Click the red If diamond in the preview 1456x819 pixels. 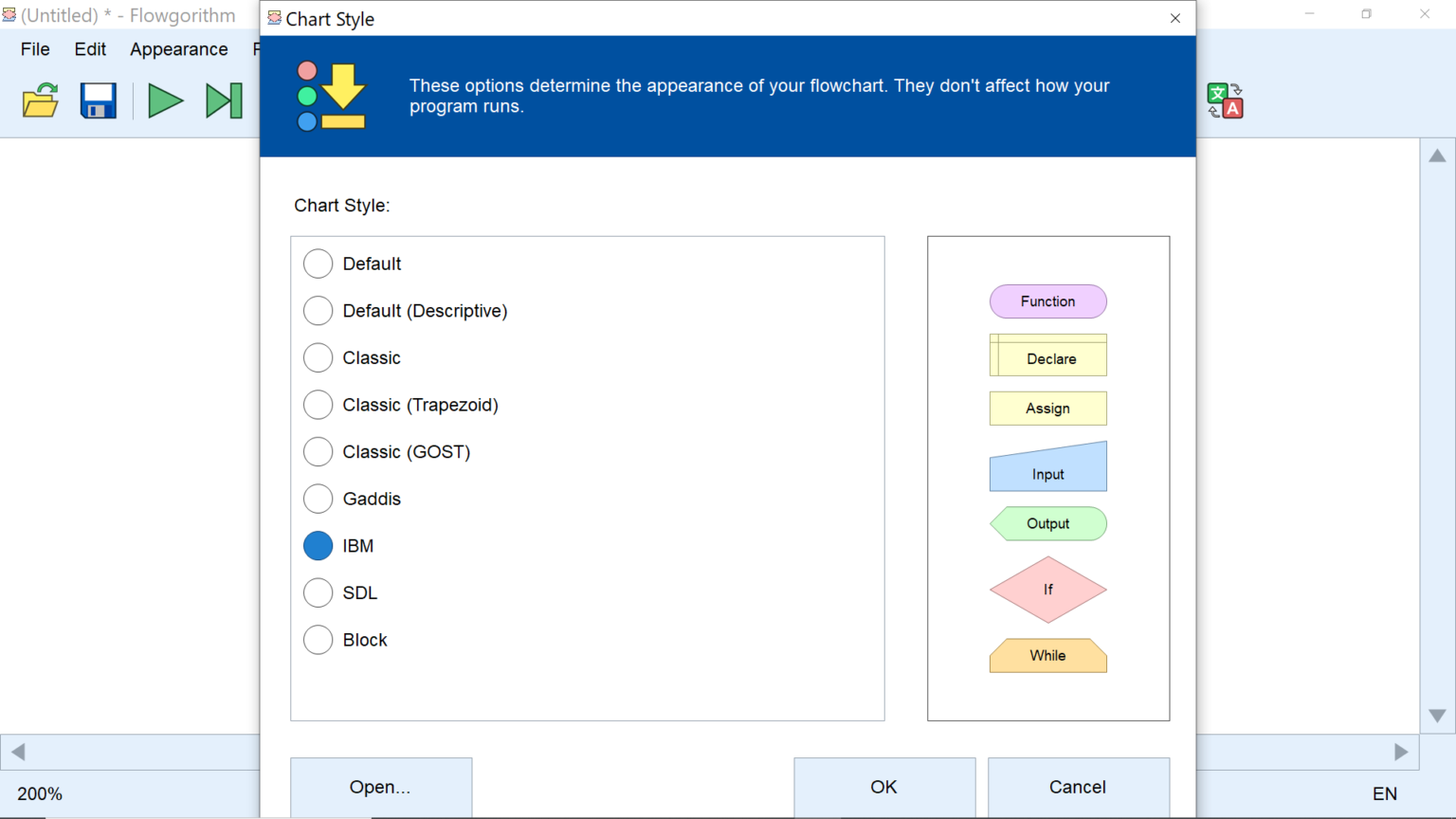1047,590
